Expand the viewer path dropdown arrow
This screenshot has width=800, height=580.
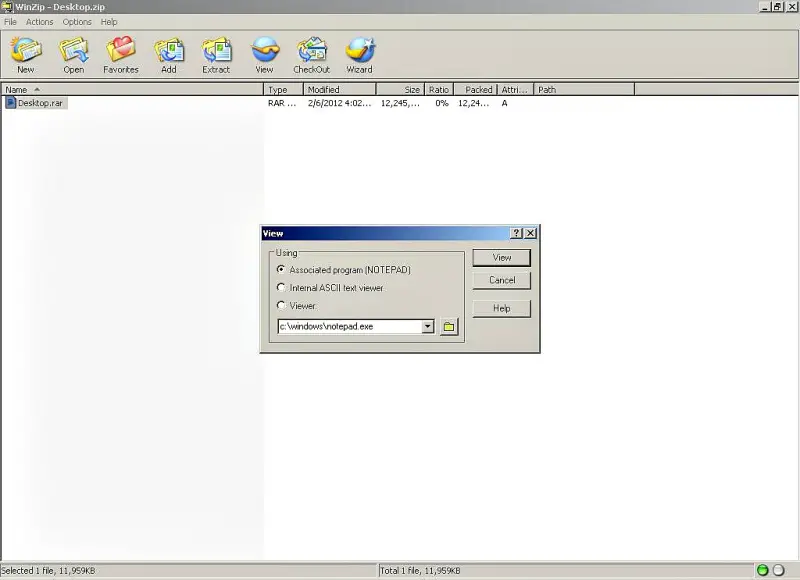[428, 327]
